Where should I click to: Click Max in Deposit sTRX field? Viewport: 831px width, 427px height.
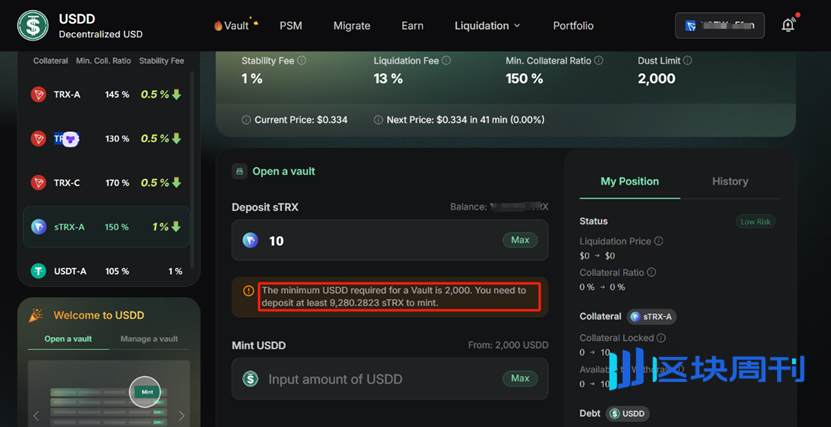[520, 240]
